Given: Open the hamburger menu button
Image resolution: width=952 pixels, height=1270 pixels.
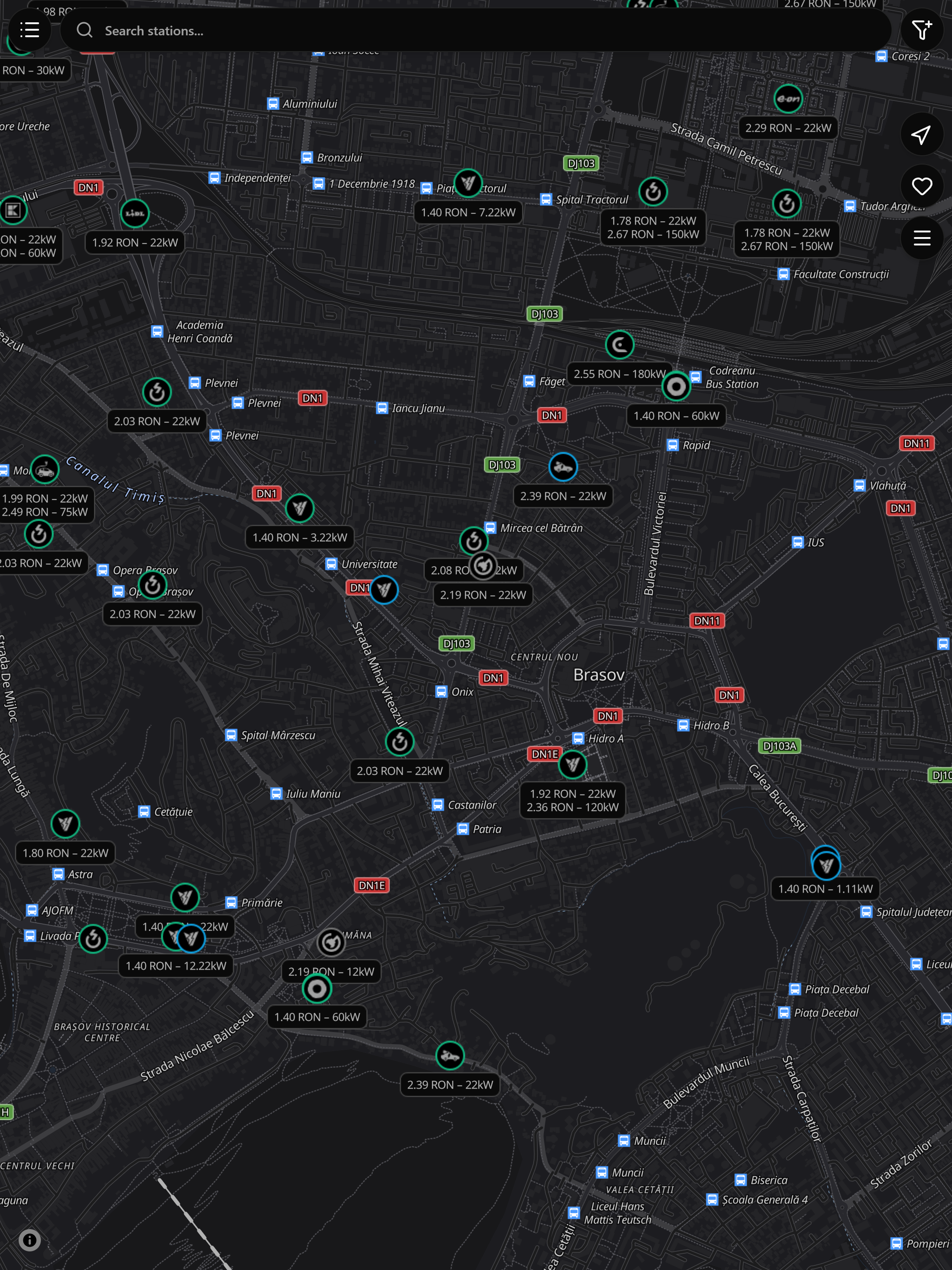Looking at the screenshot, I should pos(922,238).
